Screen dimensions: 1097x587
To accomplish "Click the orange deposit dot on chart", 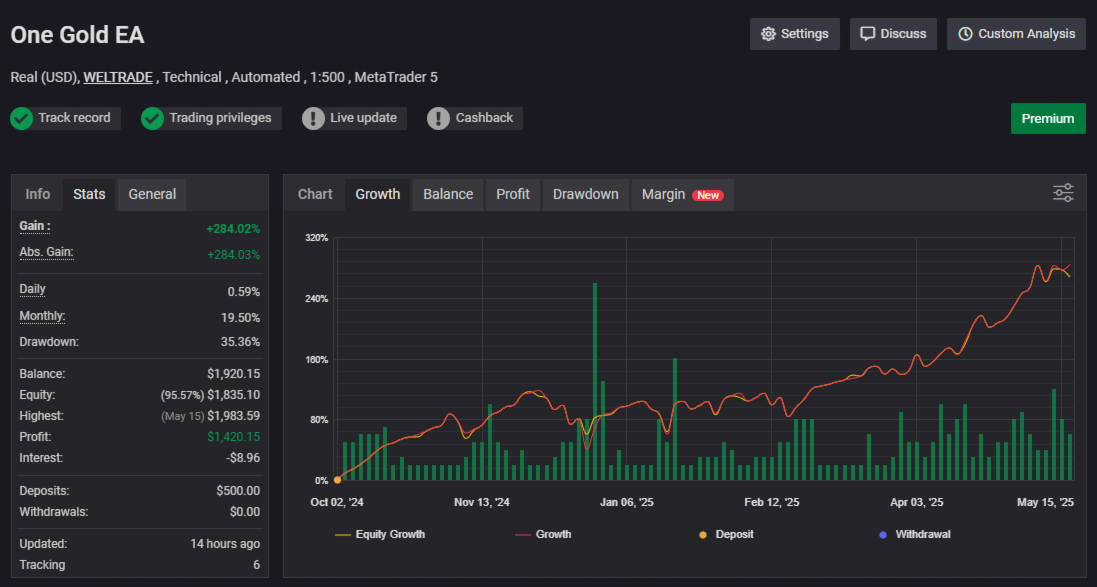I will (x=337, y=480).
